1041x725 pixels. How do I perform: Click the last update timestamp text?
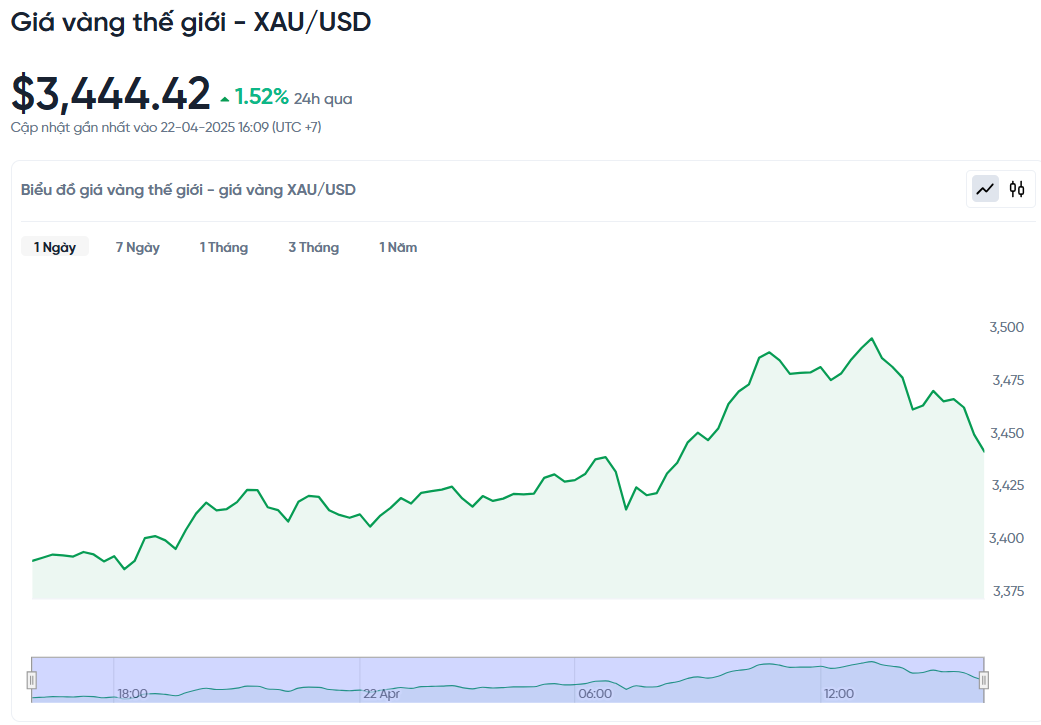pyautogui.click(x=166, y=127)
